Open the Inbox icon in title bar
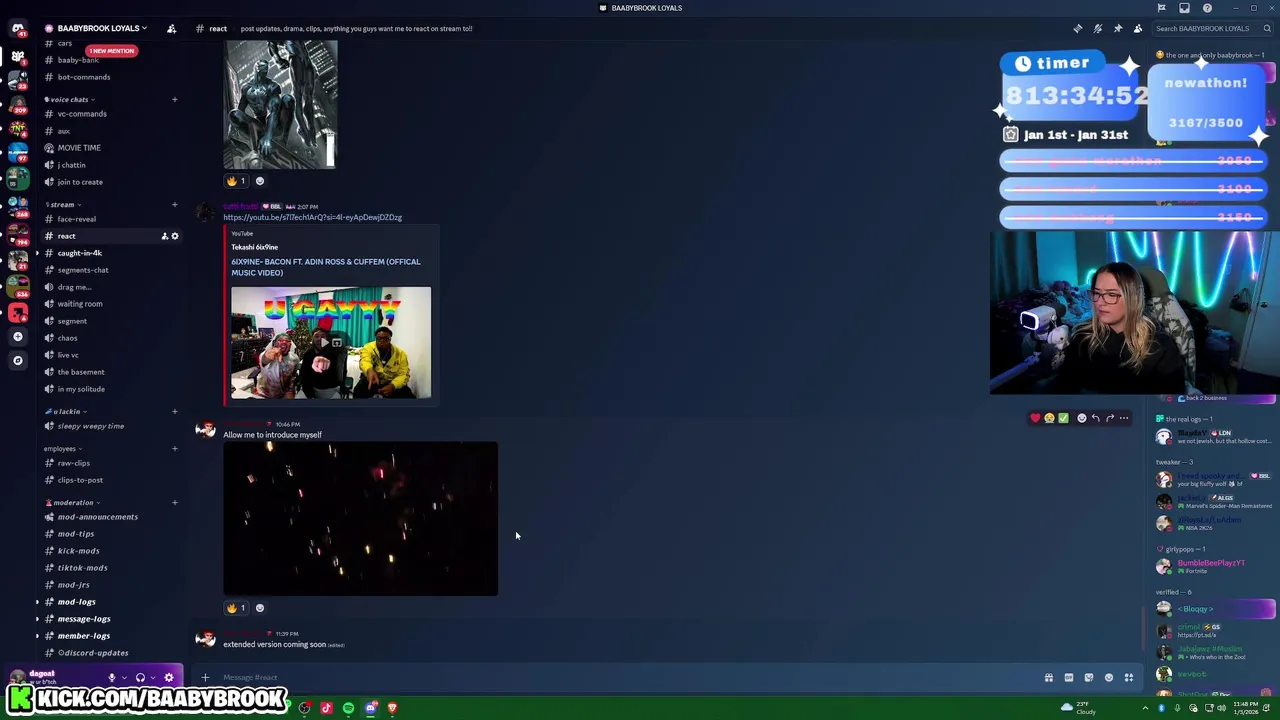 point(1184,8)
